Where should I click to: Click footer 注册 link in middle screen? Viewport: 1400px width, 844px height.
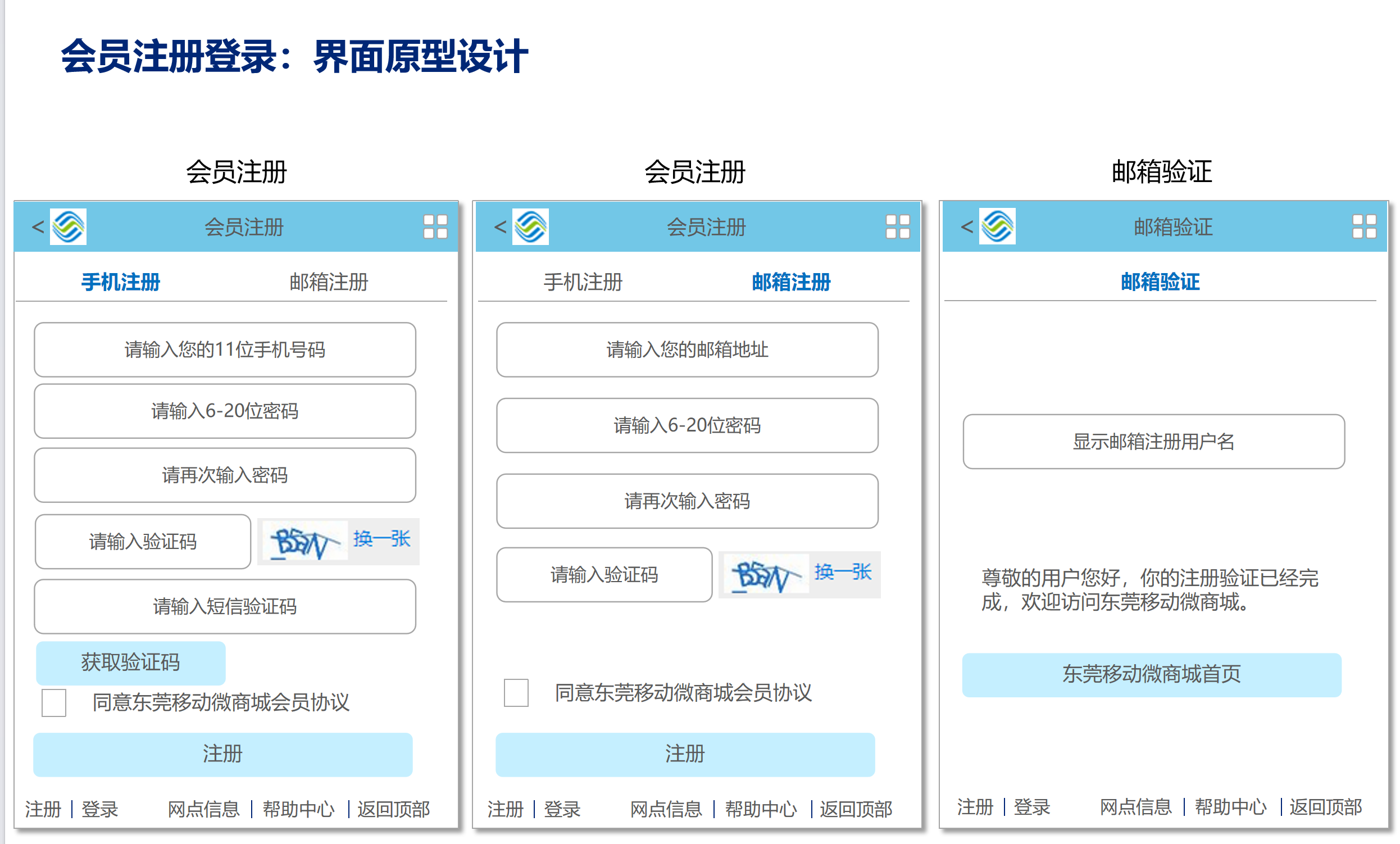506,809
